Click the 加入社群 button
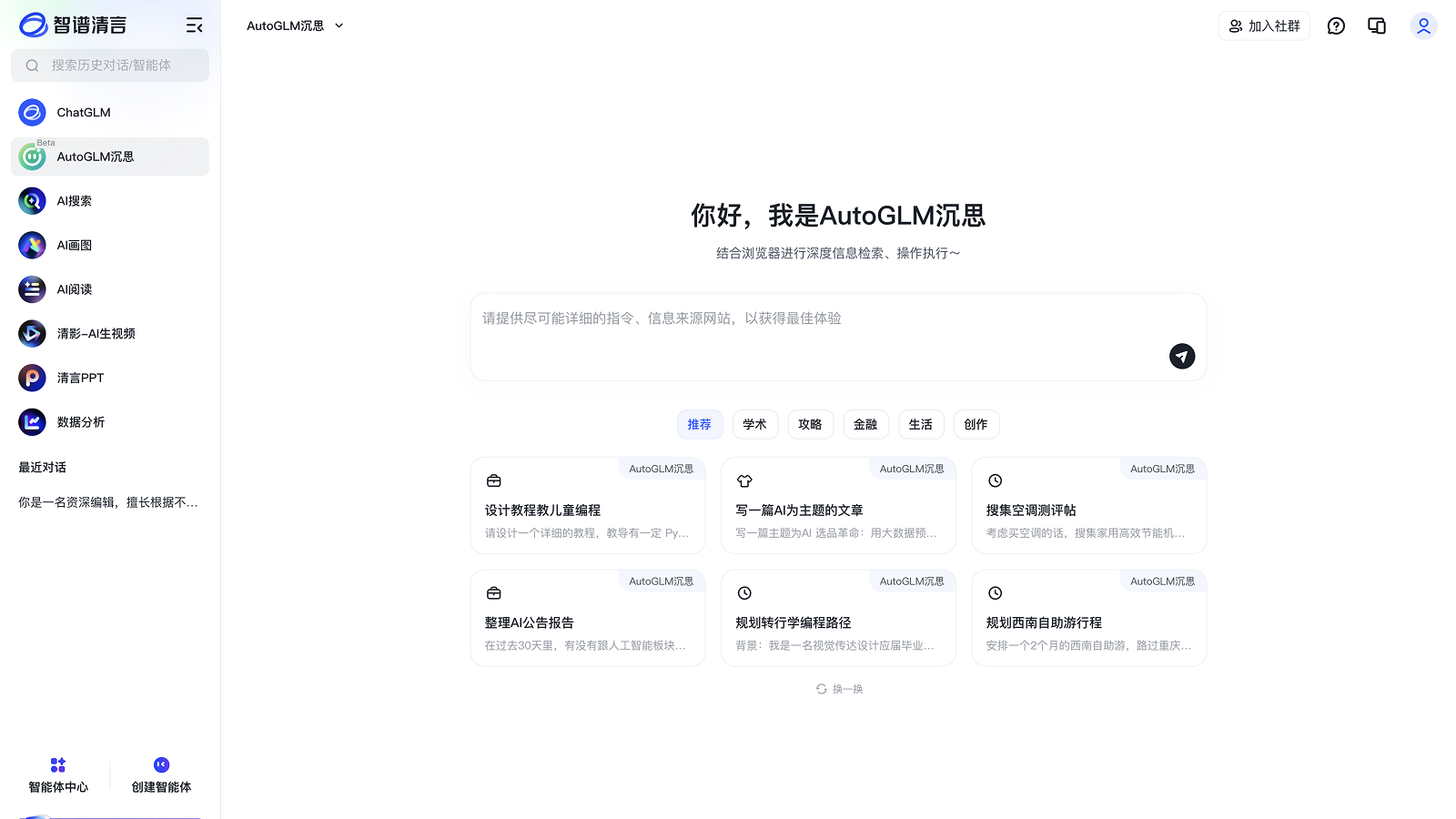1456x819 pixels. tap(1264, 25)
